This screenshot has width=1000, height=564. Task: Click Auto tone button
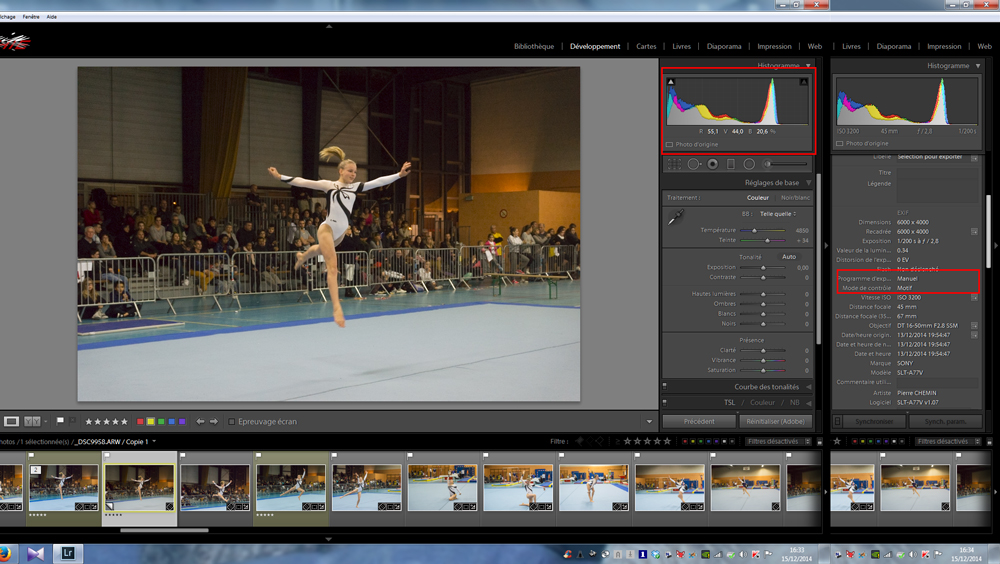click(x=789, y=256)
